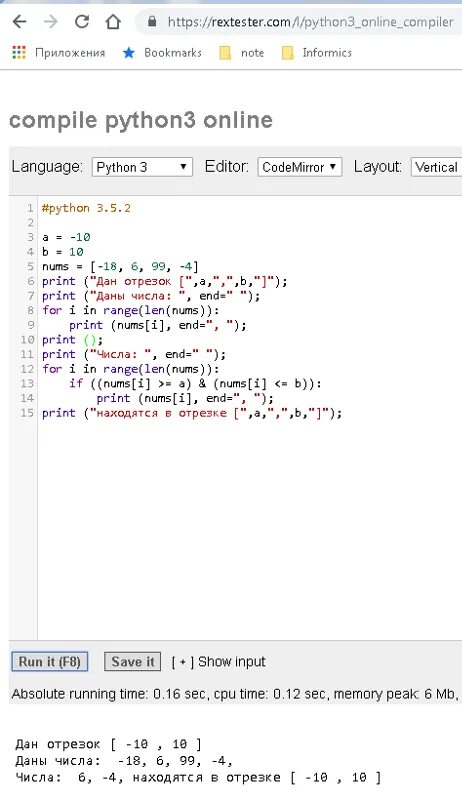
Task: Click code line 'nums = [-18, 6, 99, -4]'
Action: [120, 266]
